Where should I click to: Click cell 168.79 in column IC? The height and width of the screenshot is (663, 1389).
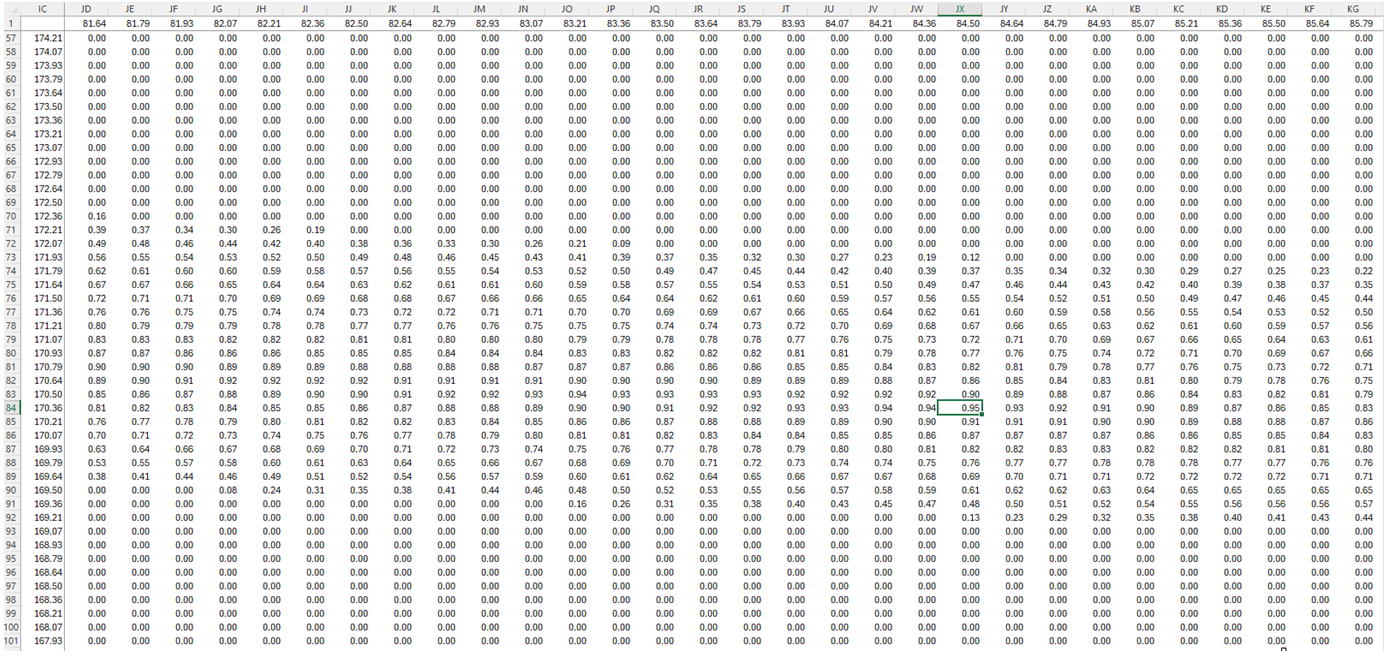(x=42, y=558)
